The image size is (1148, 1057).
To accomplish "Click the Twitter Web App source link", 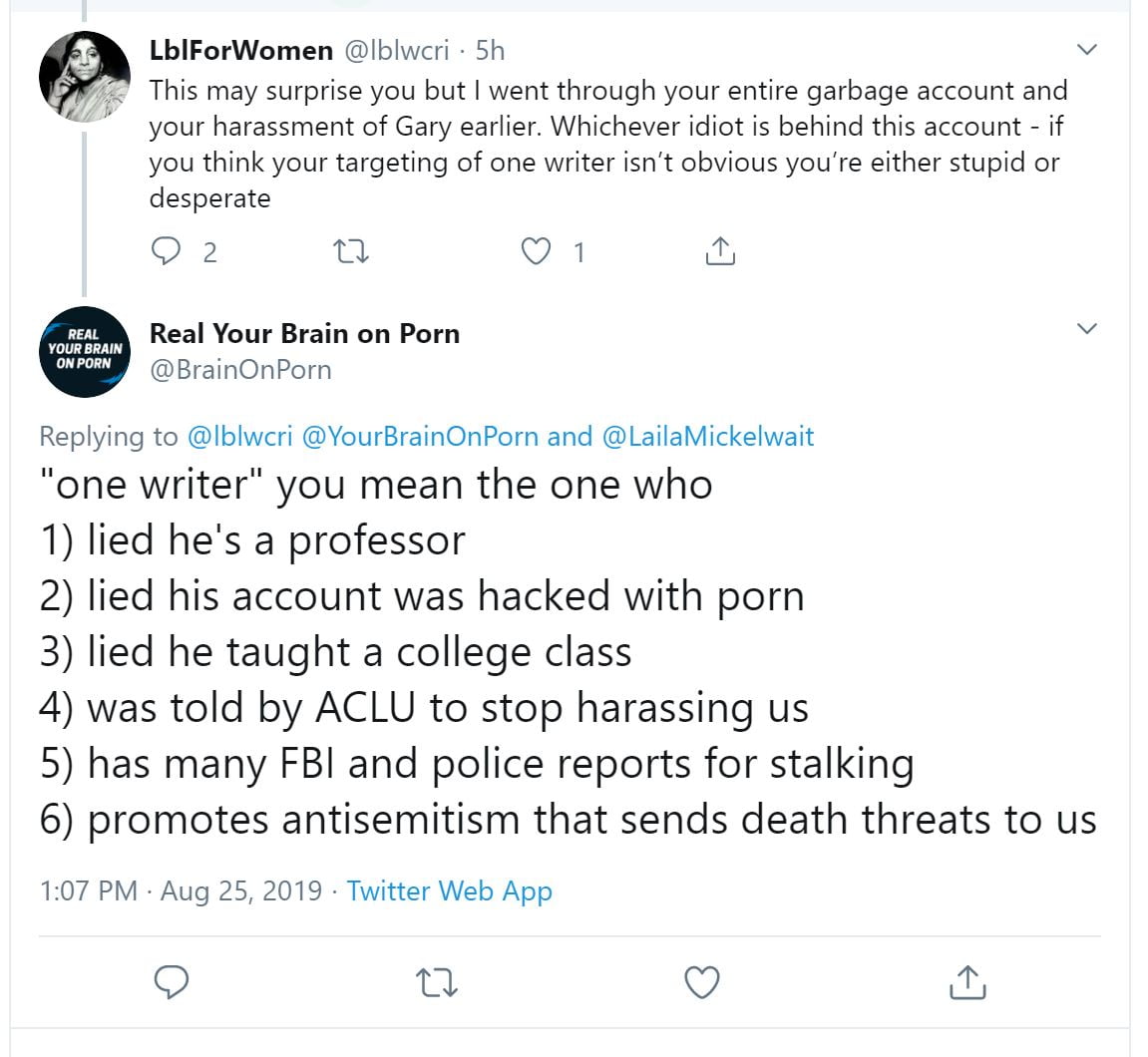I will pos(449,890).
